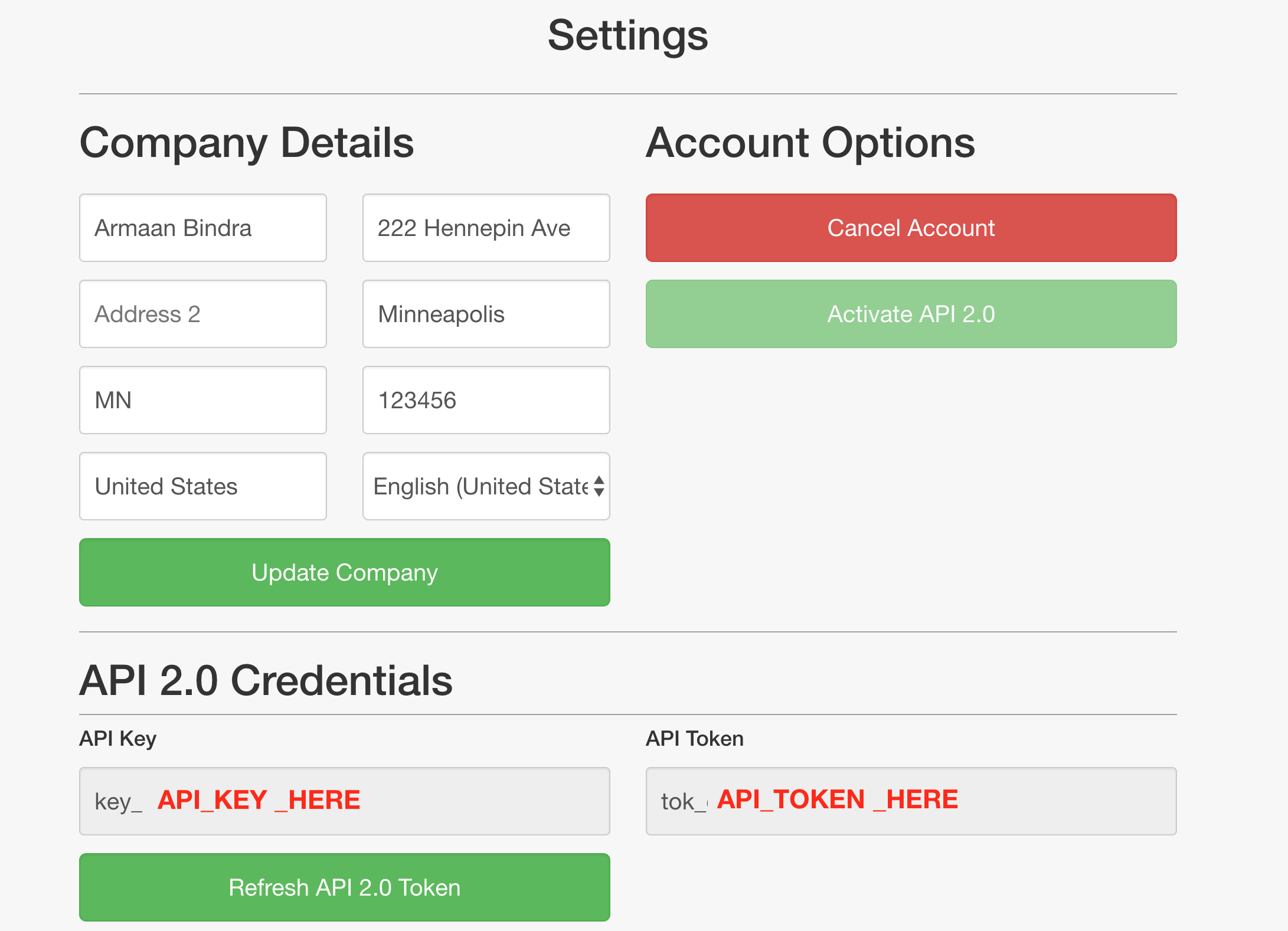Click the Activate API 2.0 button

point(910,313)
